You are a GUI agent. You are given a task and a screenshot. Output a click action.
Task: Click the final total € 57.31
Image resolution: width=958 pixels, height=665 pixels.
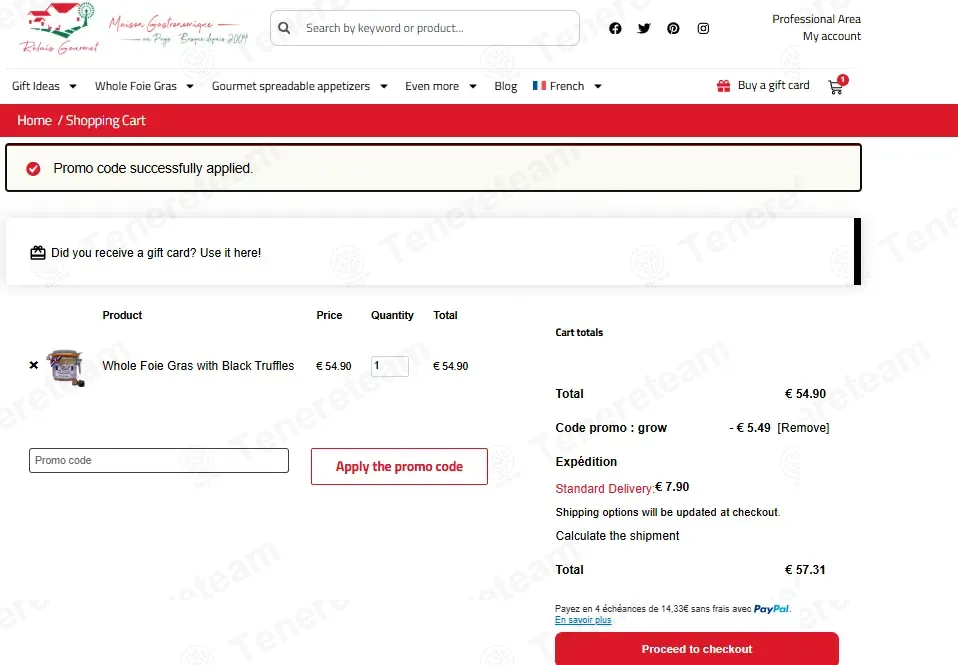click(805, 570)
